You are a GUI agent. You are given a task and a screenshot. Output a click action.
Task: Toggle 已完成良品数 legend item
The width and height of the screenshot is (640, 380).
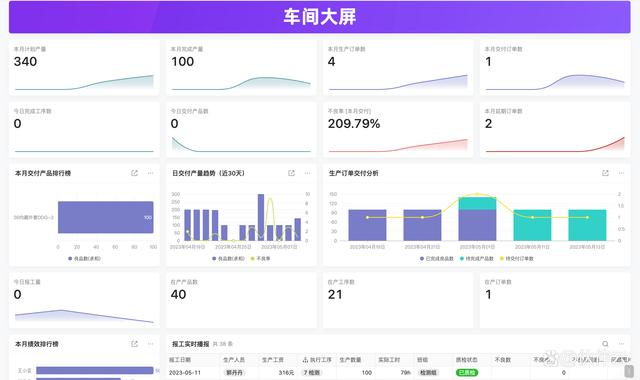(x=437, y=258)
